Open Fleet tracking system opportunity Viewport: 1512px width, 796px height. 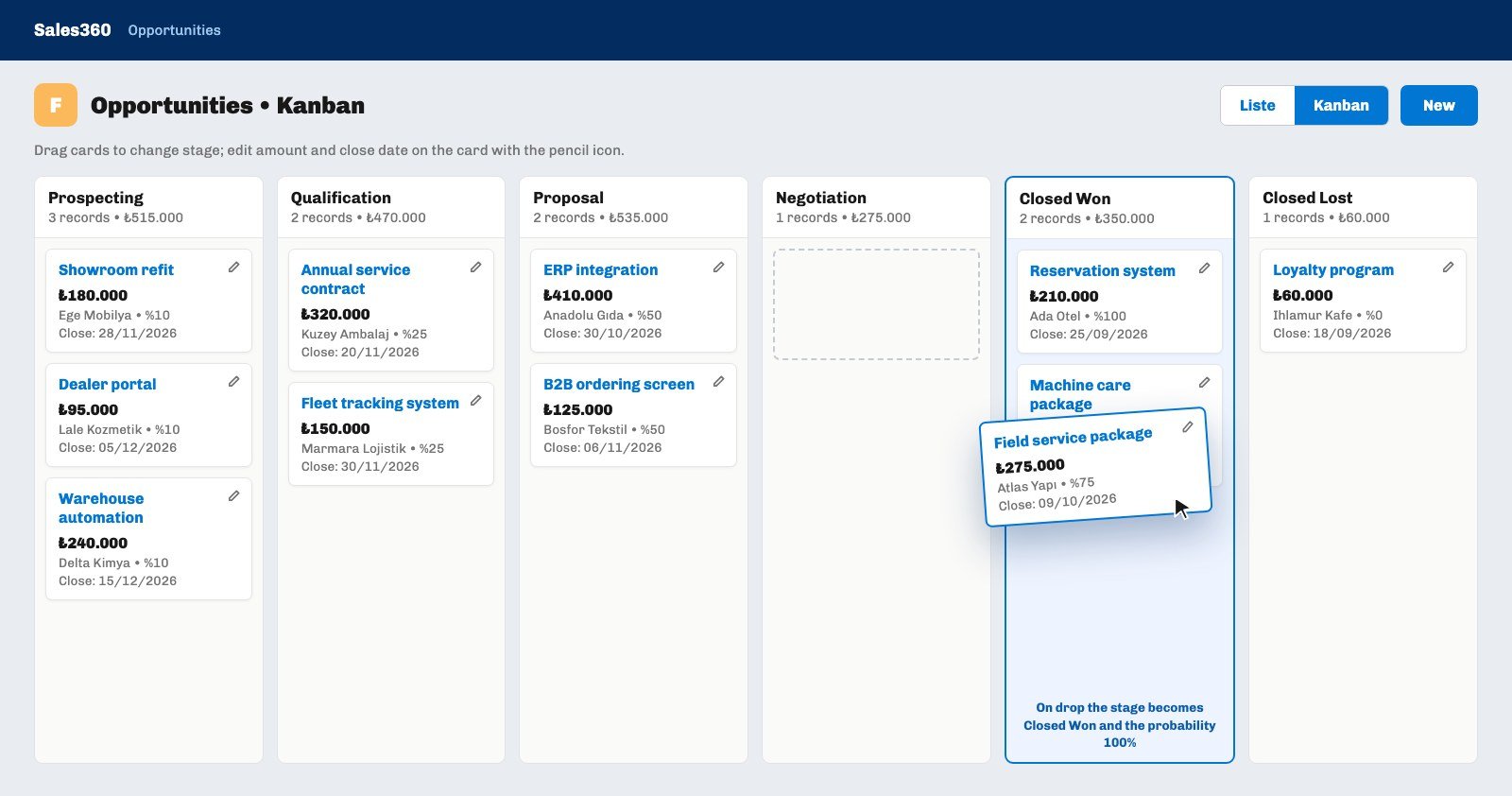click(380, 403)
